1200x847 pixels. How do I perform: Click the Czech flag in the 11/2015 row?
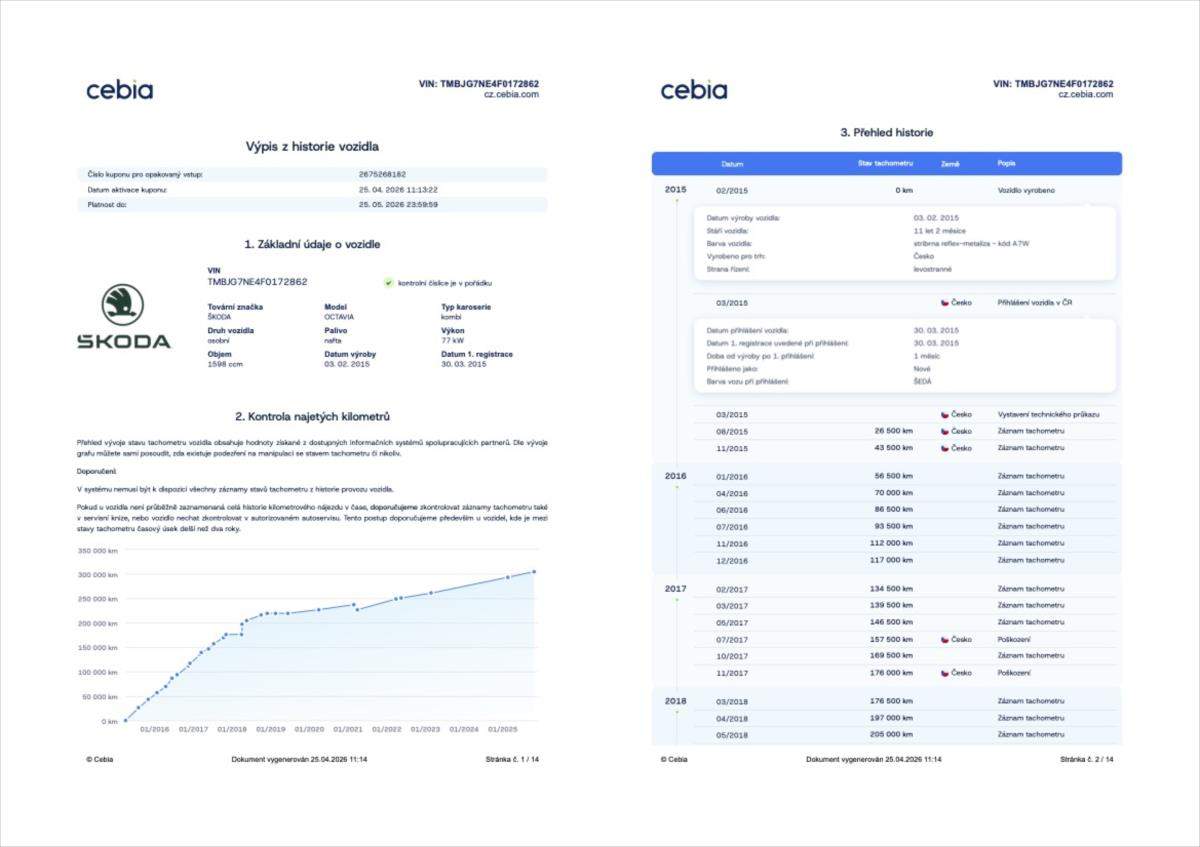click(944, 448)
